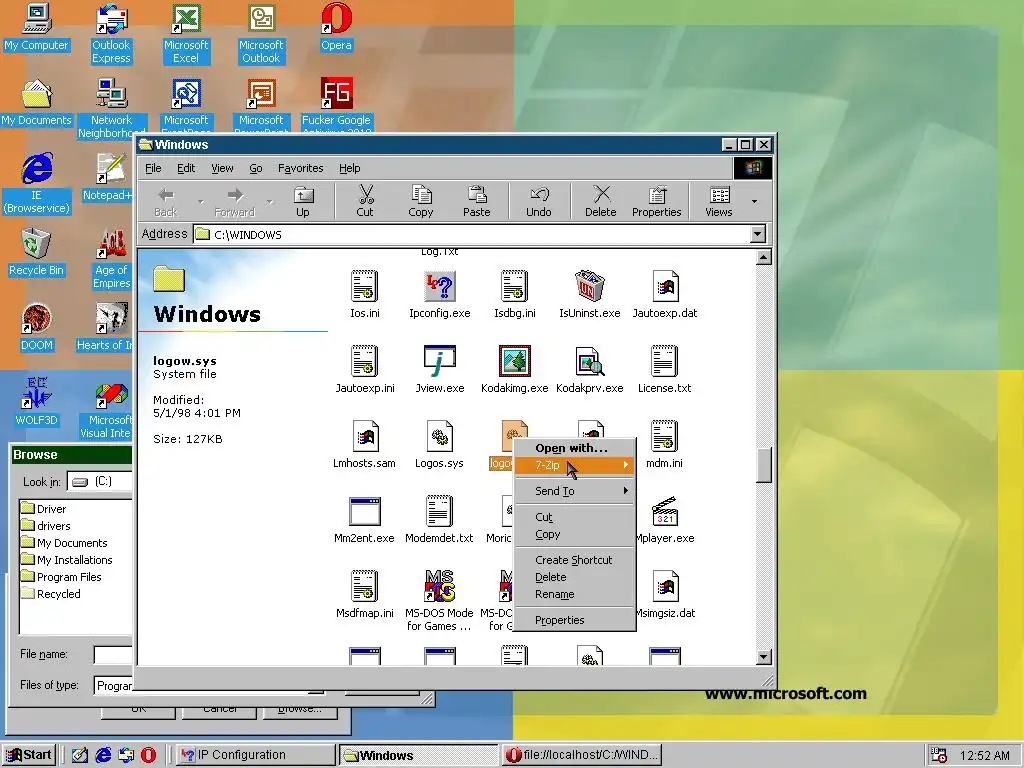1024x768 pixels.
Task: Select the Driver folder in Browse
Action: click(44, 509)
